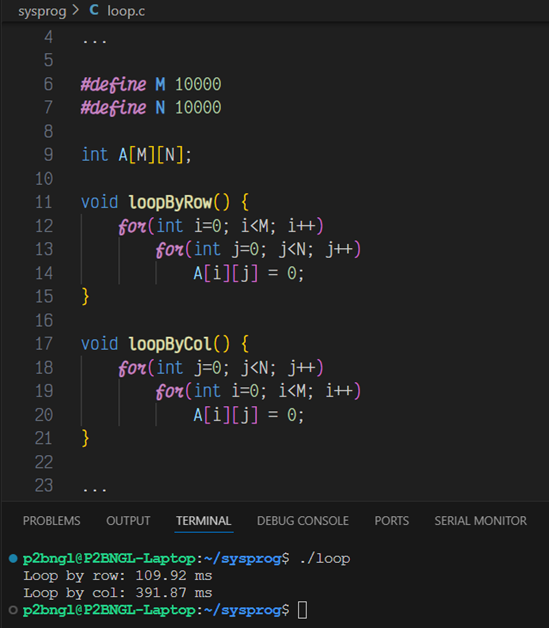549x628 pixels.
Task: Switch to the OUTPUT tab
Action: tap(128, 521)
